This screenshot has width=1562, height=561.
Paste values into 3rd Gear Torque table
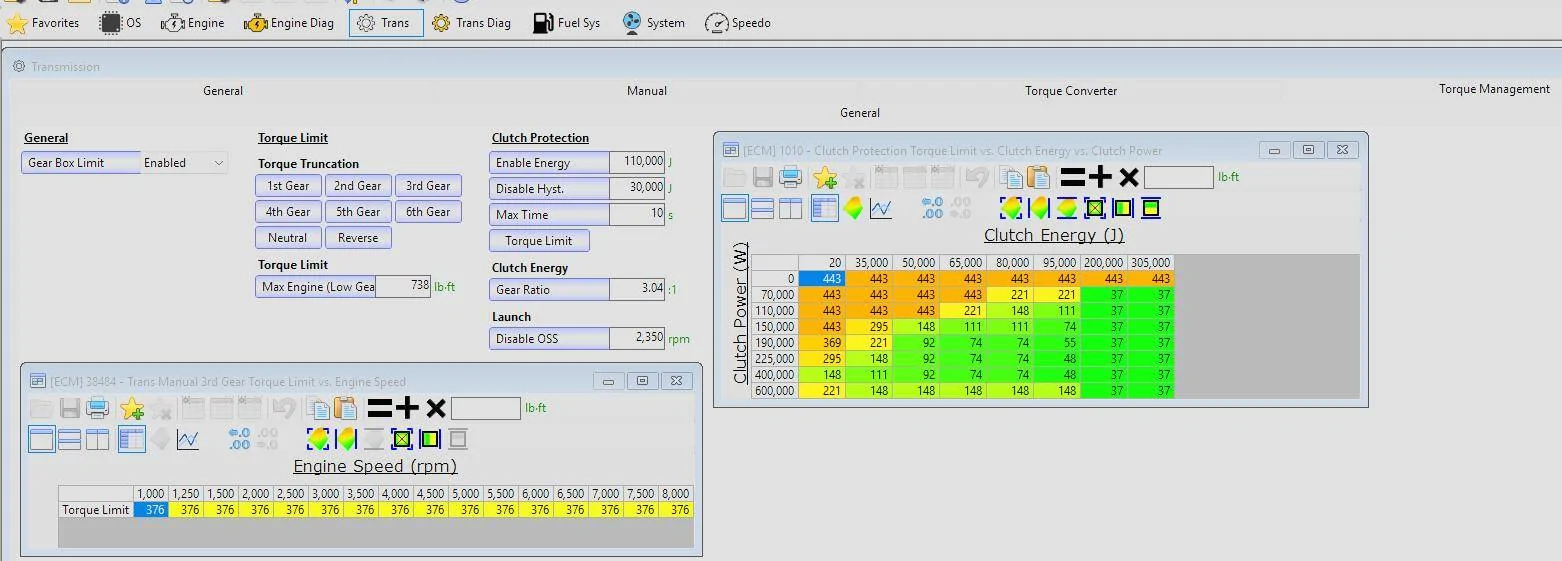345,408
